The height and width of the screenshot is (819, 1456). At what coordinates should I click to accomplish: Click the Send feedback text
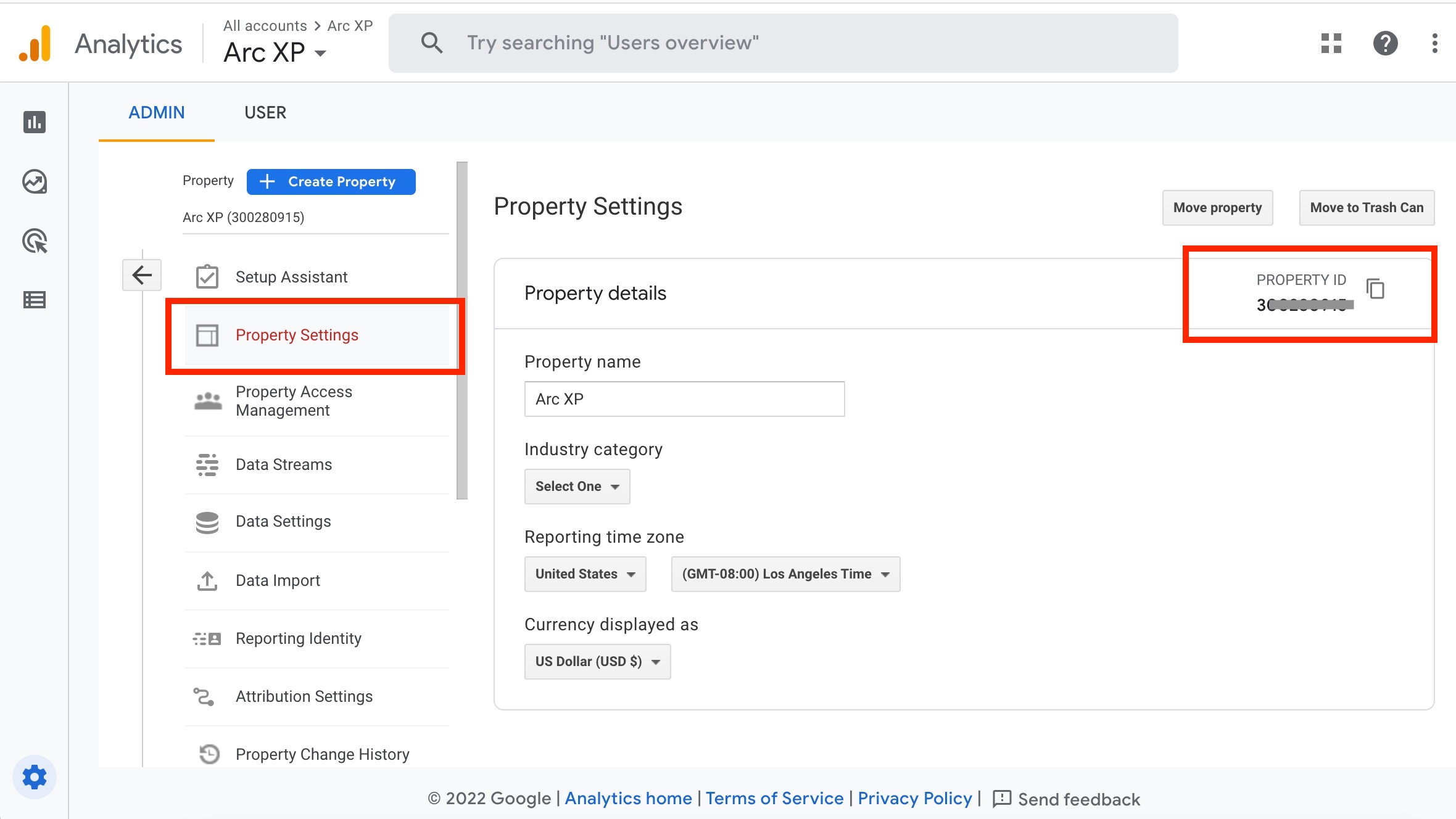point(1079,799)
